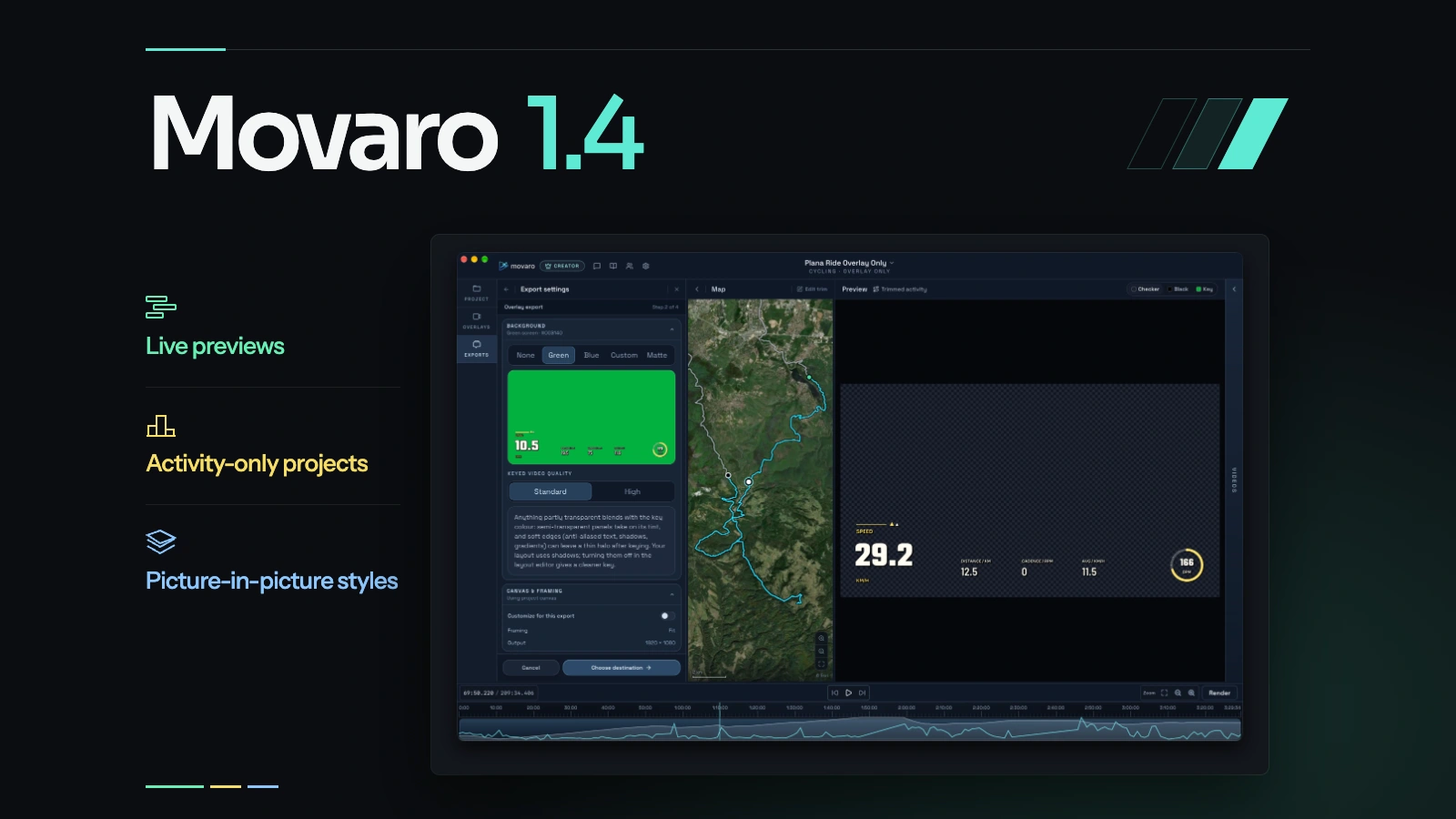This screenshot has height=819, width=1456.
Task: Zoom in on the map
Action: tap(821, 638)
